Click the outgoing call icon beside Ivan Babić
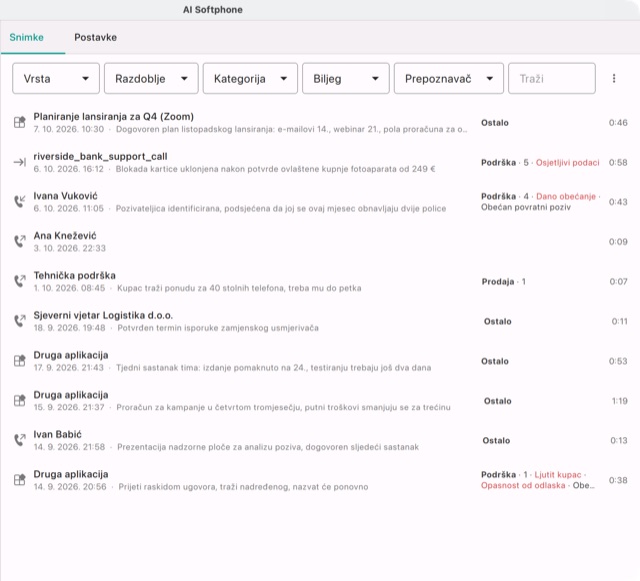The width and height of the screenshot is (640, 581). [20, 440]
